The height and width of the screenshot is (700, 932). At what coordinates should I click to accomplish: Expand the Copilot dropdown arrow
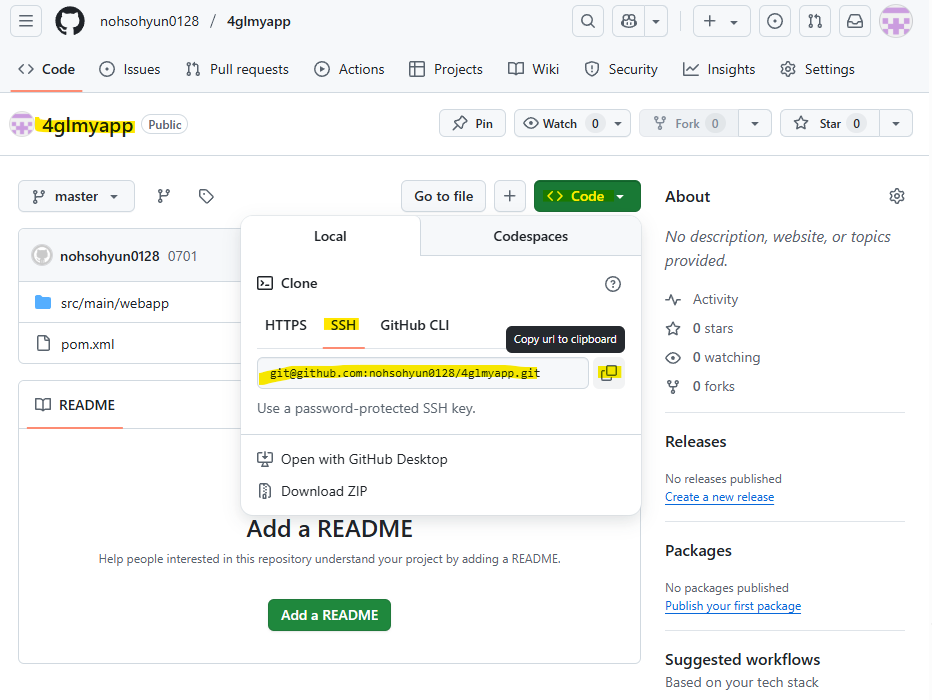(x=656, y=21)
